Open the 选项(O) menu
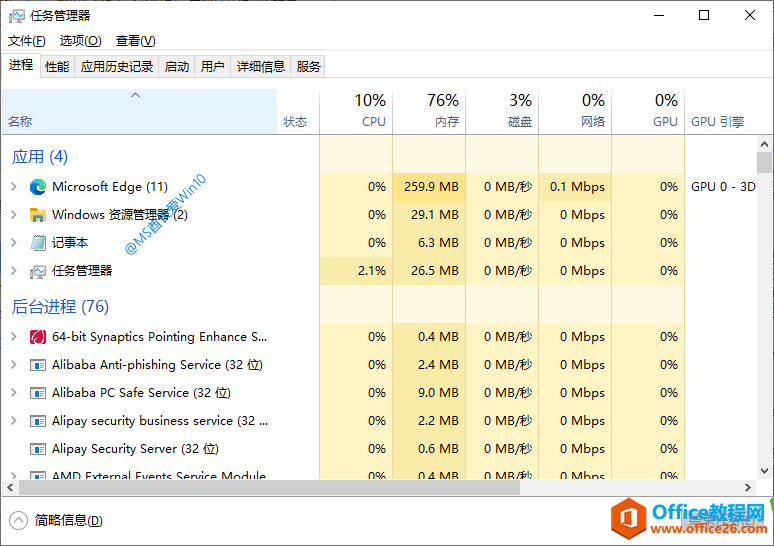Screen dimensions: 774x546 [80, 41]
